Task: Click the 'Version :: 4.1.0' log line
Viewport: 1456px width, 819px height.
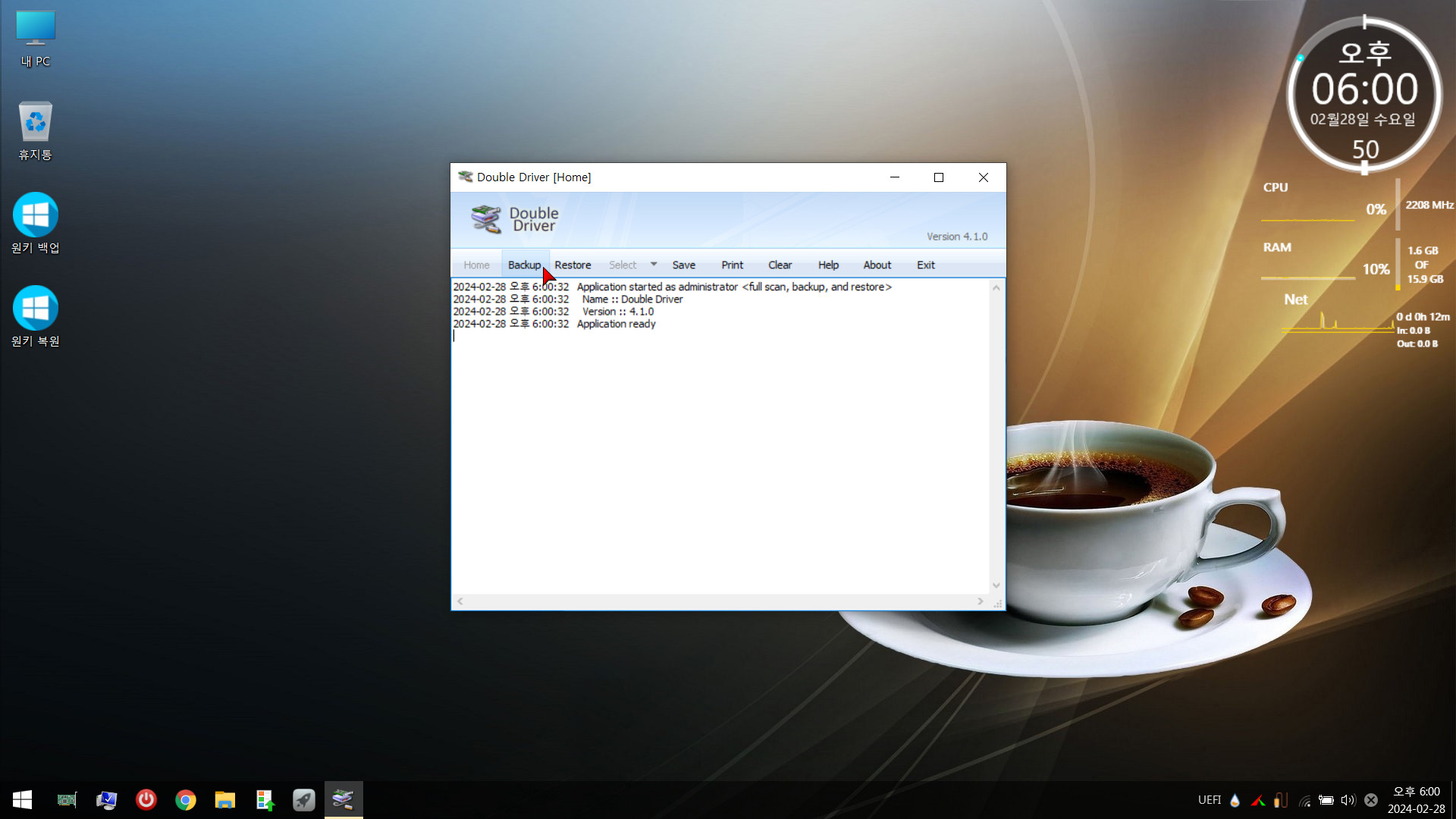Action: coord(618,312)
